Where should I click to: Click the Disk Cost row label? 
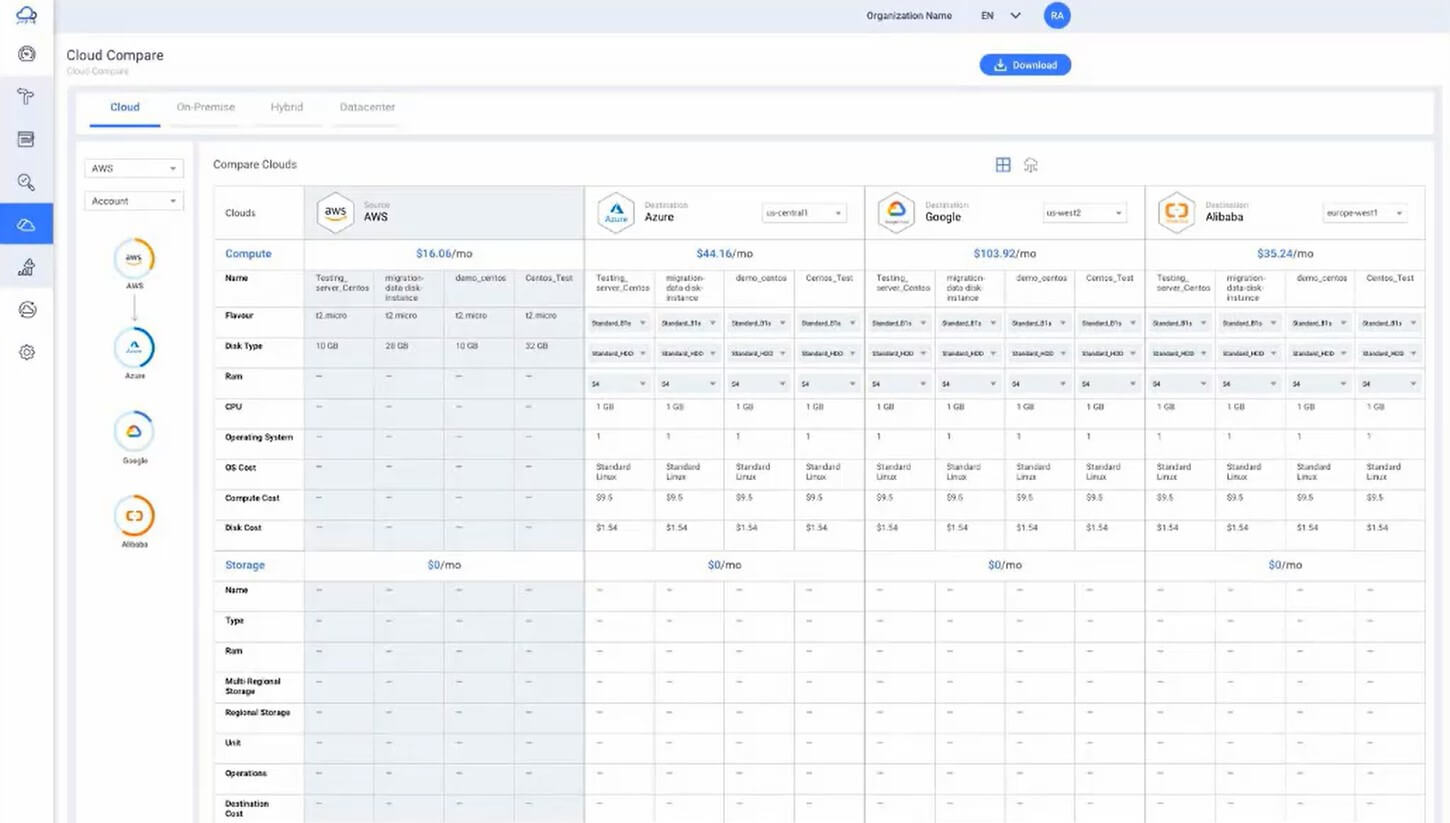click(244, 528)
